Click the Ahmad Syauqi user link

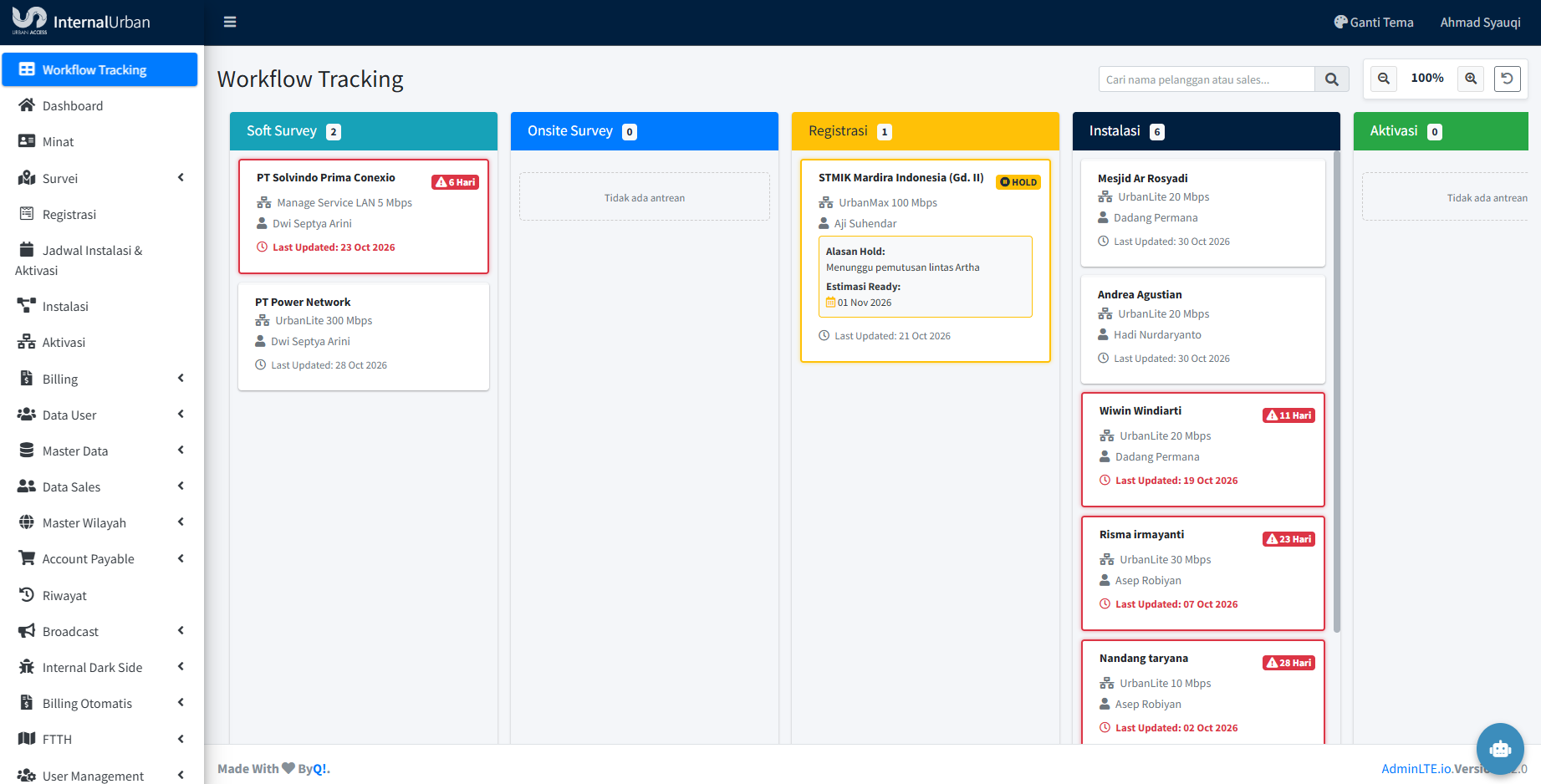(1480, 23)
